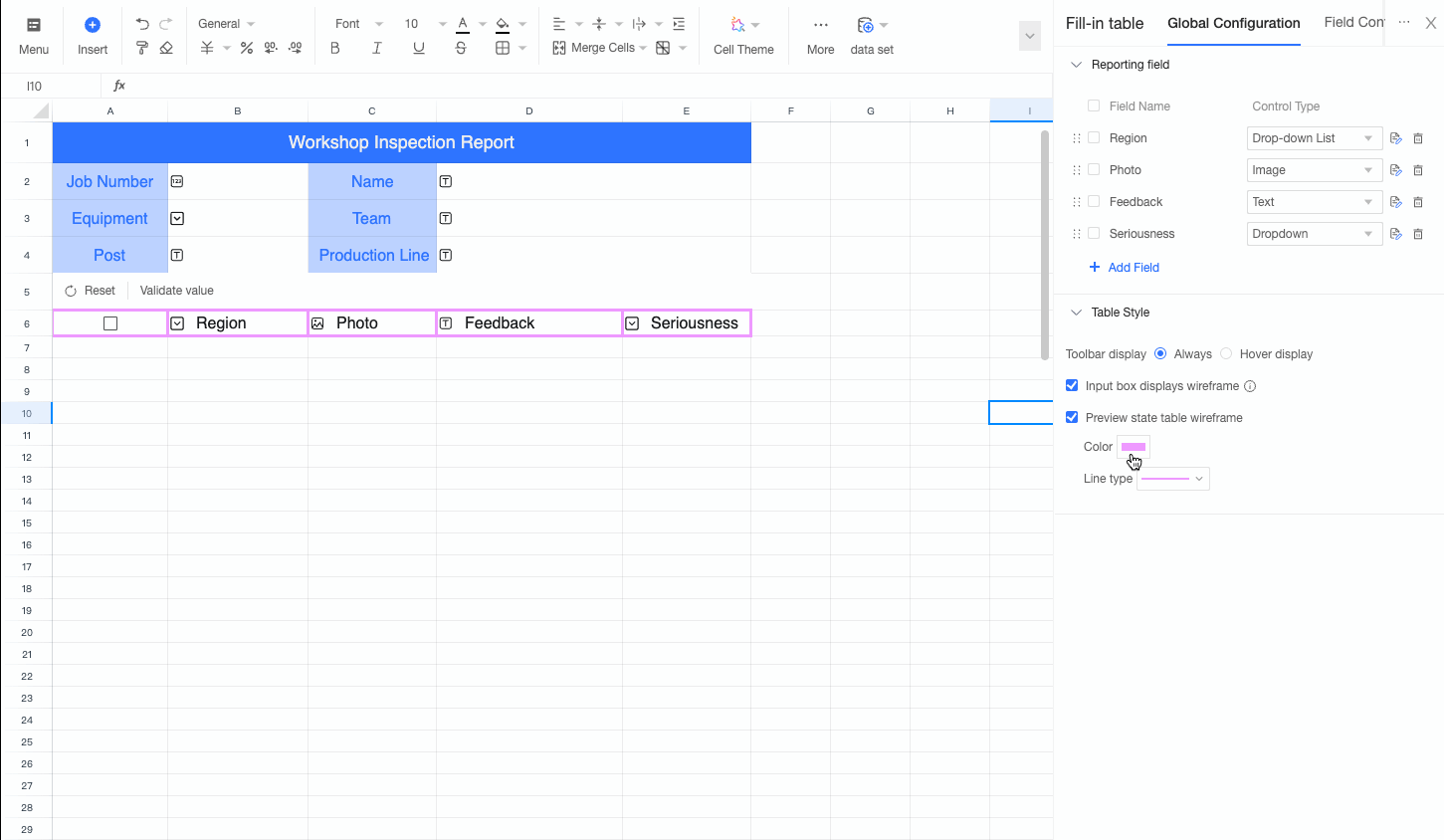
Task: Toggle bold formatting
Action: [335, 48]
